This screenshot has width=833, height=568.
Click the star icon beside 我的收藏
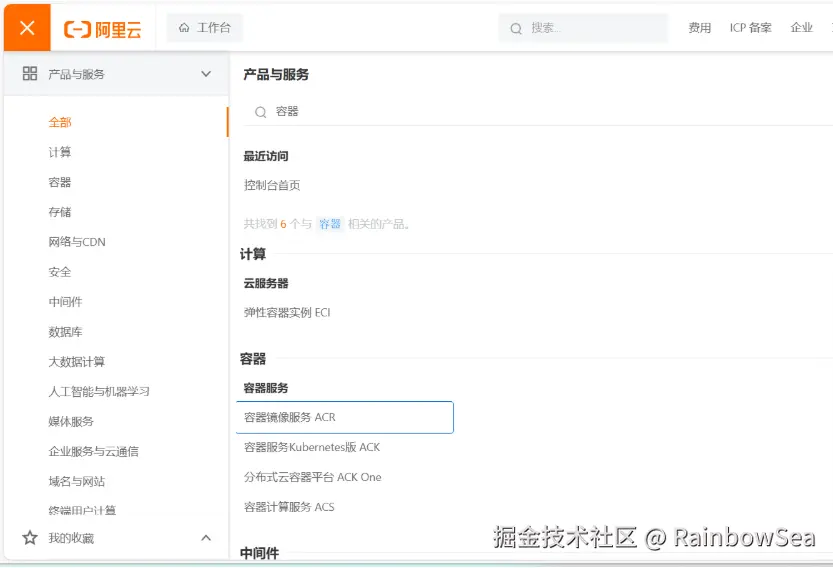[x=30, y=538]
